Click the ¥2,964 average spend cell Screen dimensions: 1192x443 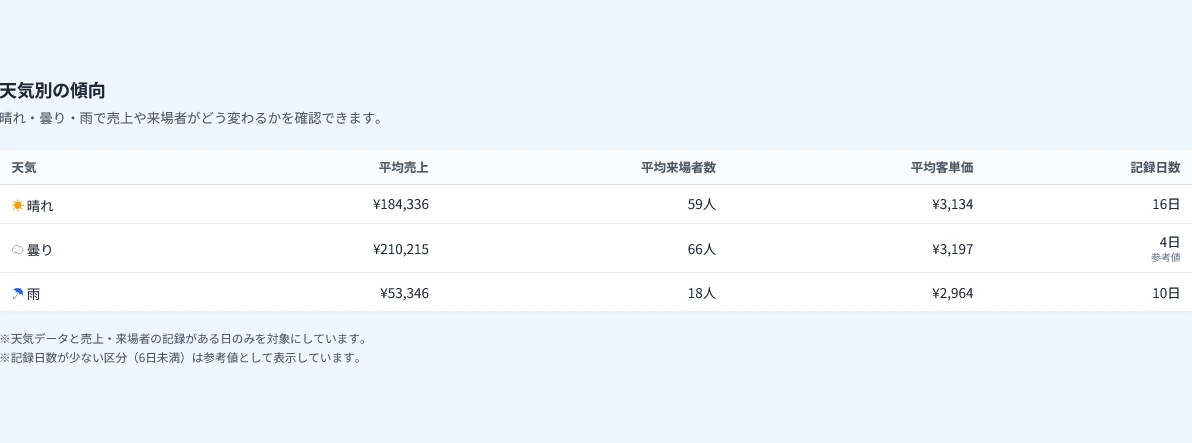click(953, 293)
